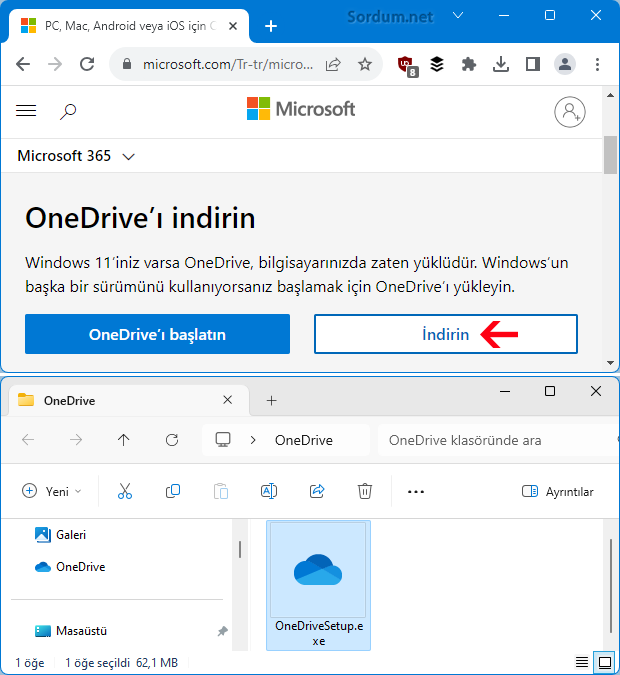This screenshot has height=675, width=620.
Task: Refresh the File Explorer folder
Action: pyautogui.click(x=172, y=440)
